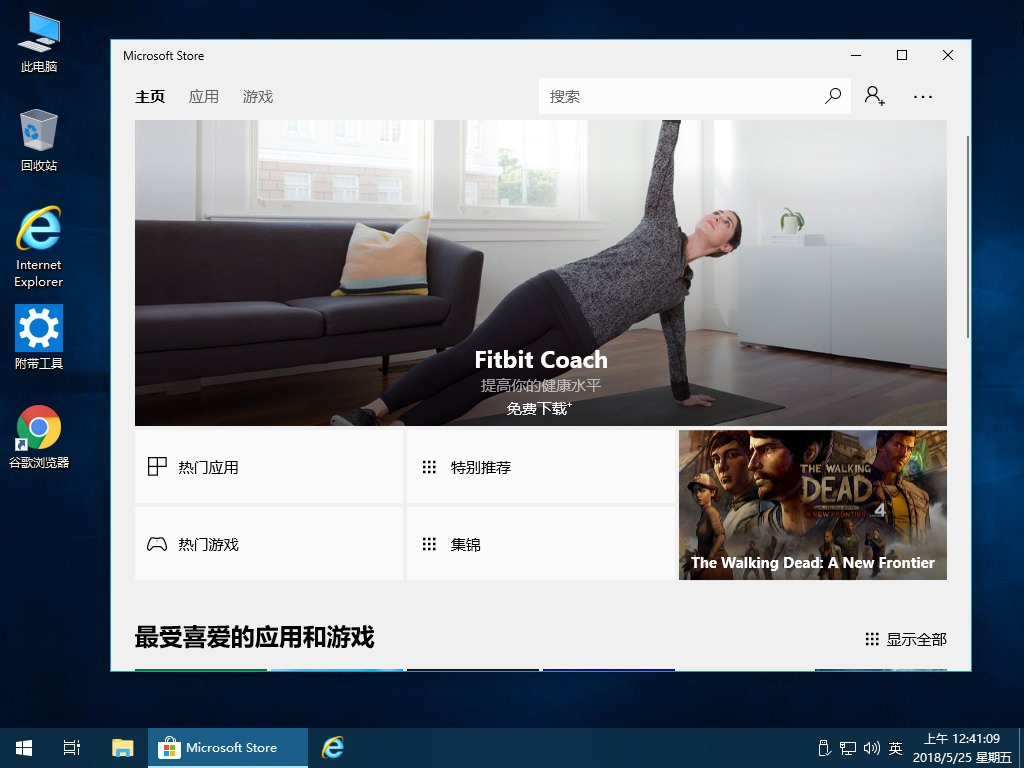The image size is (1024, 768).
Task: Click the magnifier search icon
Action: click(833, 97)
